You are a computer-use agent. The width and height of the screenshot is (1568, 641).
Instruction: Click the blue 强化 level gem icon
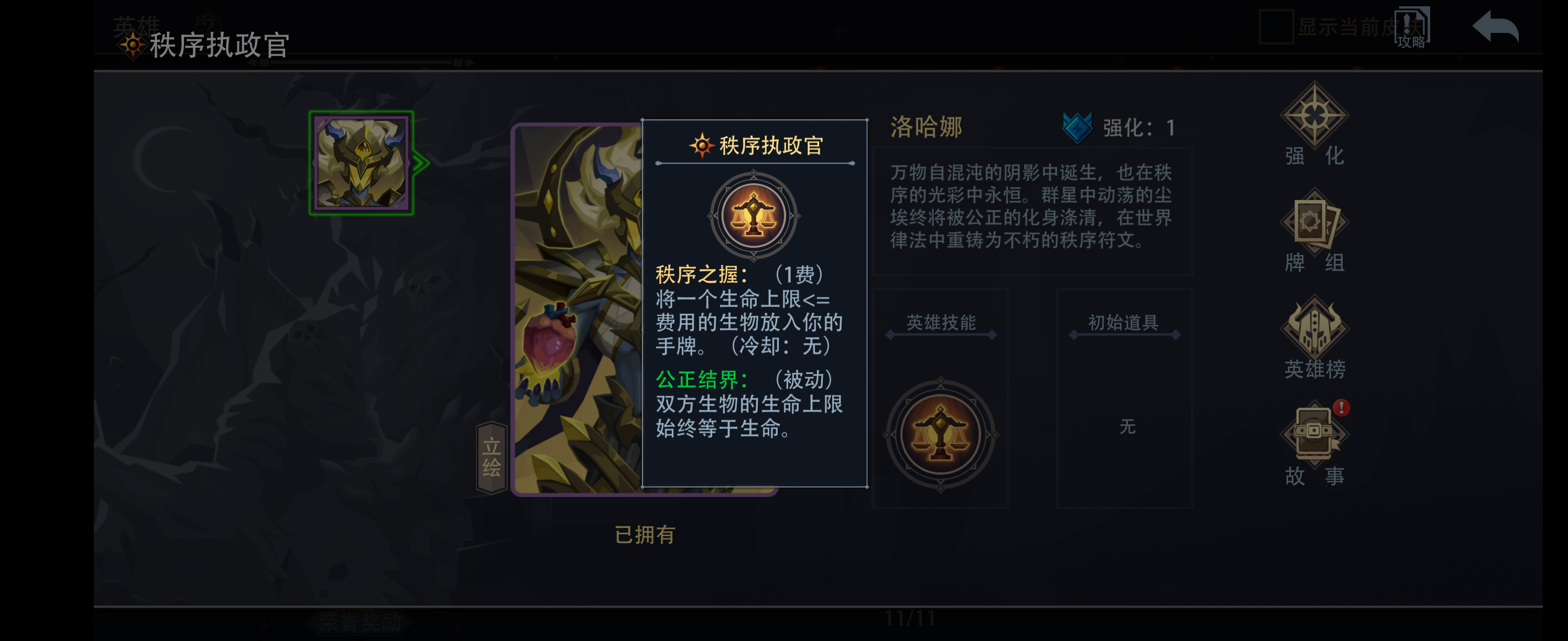point(1077,127)
